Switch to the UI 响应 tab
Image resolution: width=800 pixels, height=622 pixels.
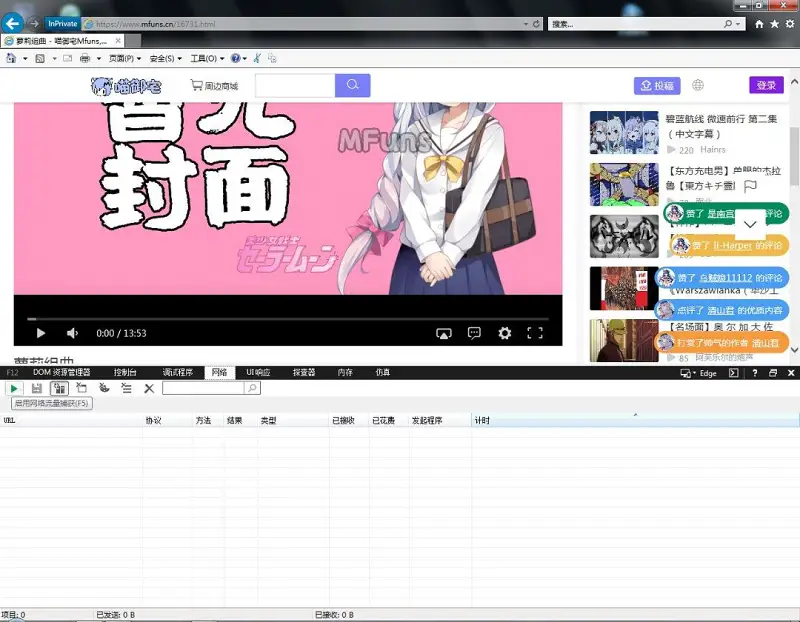point(258,372)
